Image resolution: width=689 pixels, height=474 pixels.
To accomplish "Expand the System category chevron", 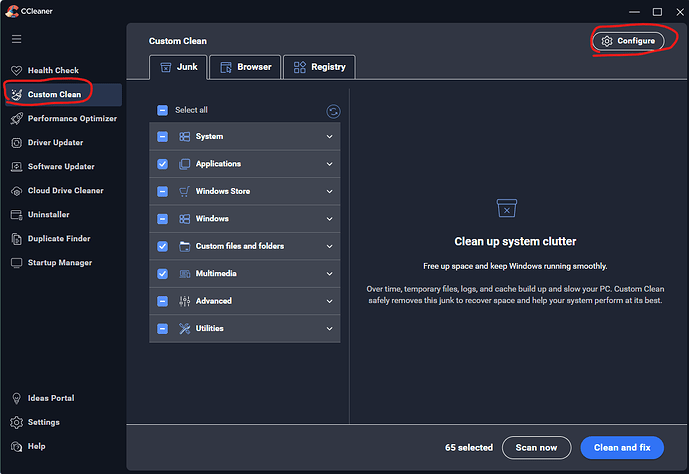I will pyautogui.click(x=329, y=137).
